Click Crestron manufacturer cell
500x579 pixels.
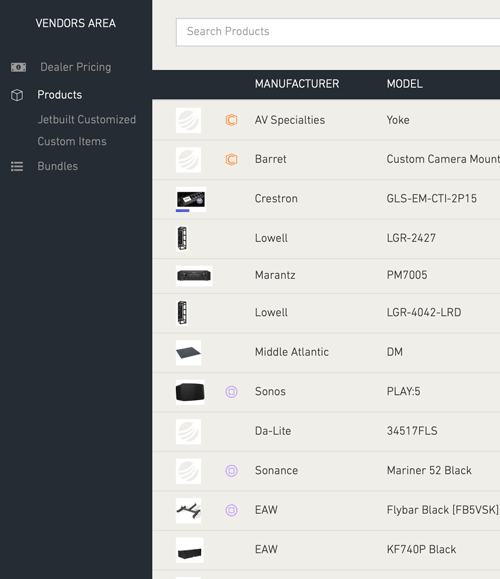pyautogui.click(x=276, y=199)
